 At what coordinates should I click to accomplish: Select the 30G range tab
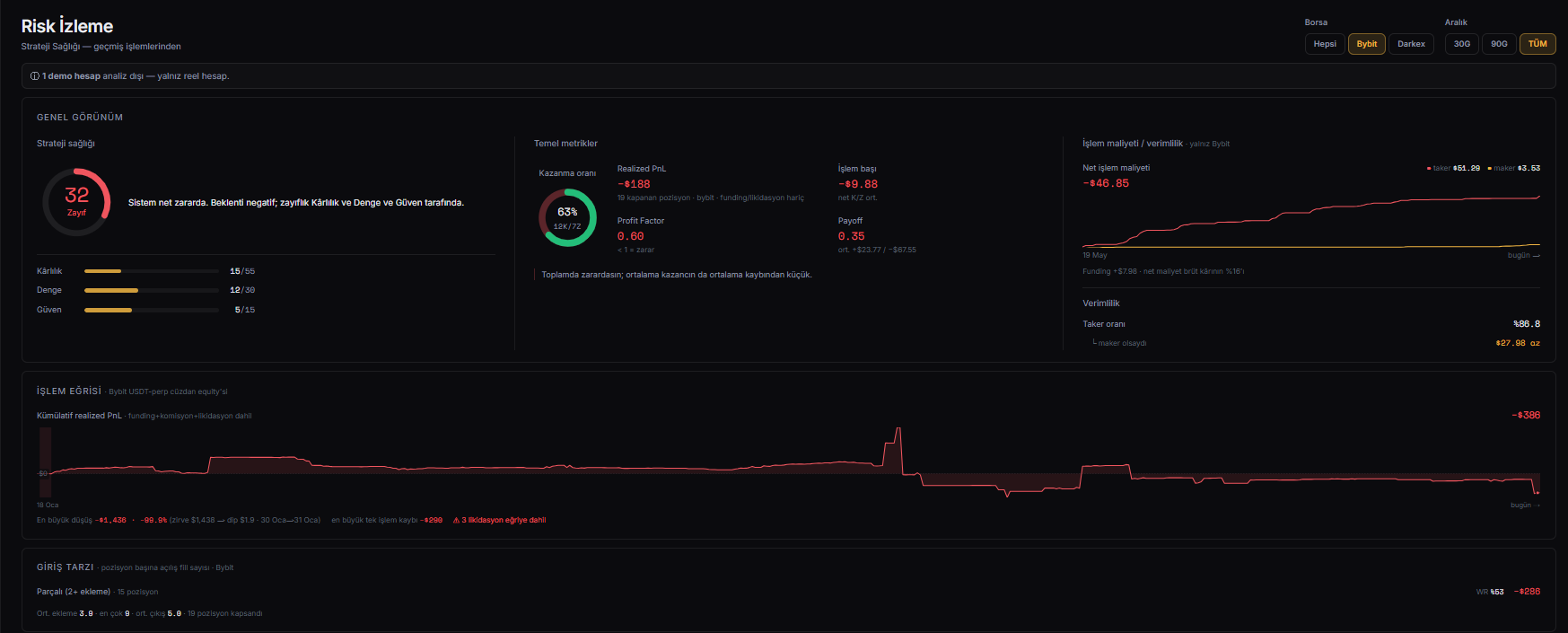pos(1462,44)
